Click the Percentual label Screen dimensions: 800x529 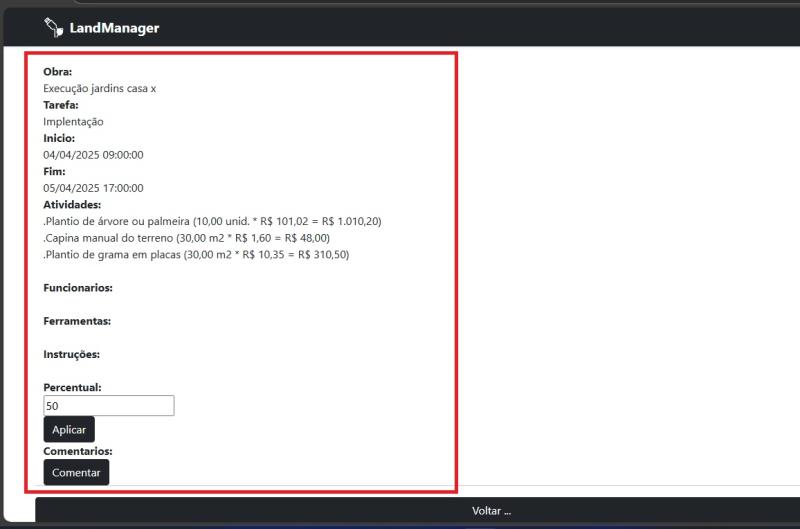pos(72,387)
